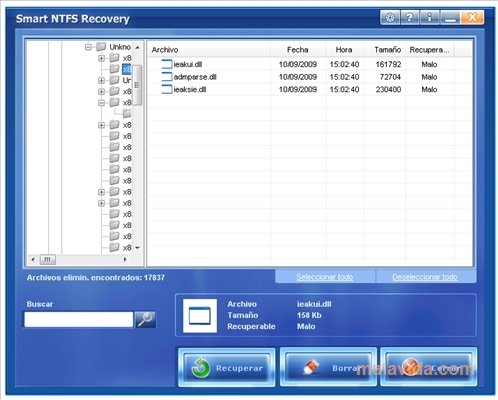
Task: Sort by the Fecha column header
Action: tap(298, 50)
